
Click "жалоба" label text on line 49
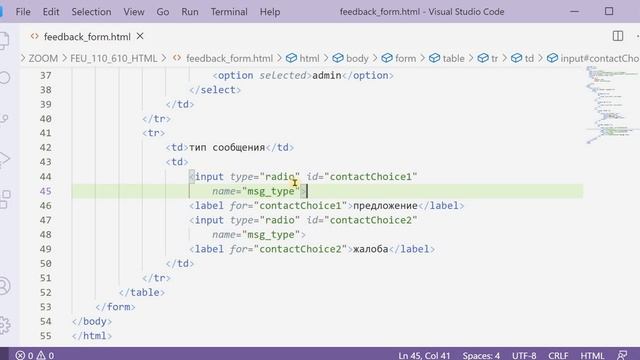371,249
